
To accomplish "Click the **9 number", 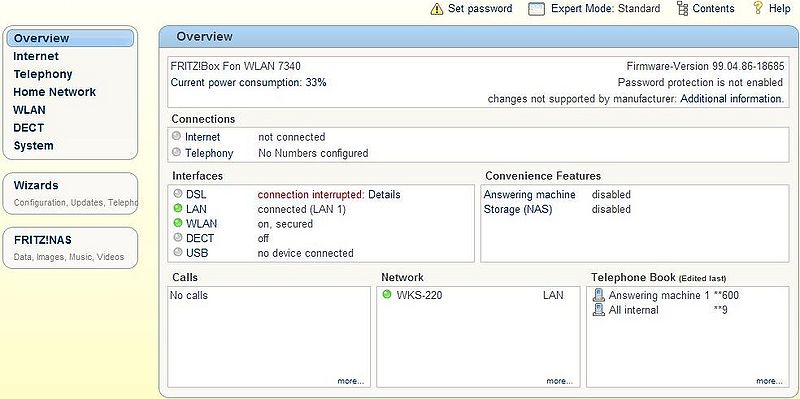I will (720, 310).
